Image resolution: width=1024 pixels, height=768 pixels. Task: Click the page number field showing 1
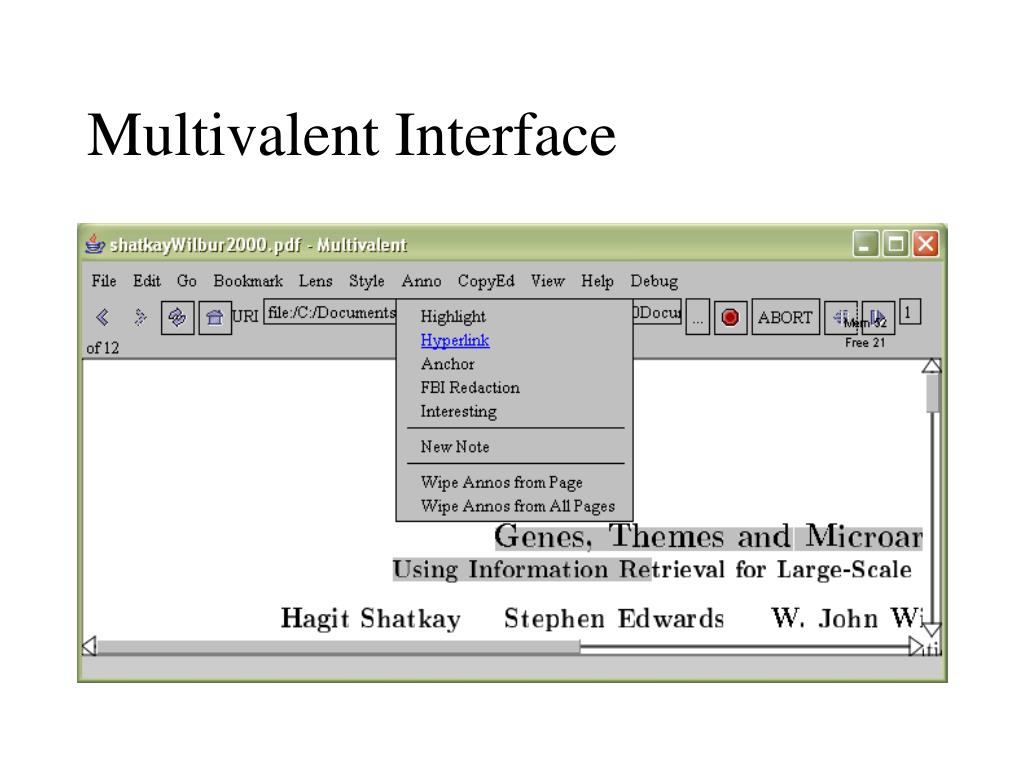coord(910,312)
